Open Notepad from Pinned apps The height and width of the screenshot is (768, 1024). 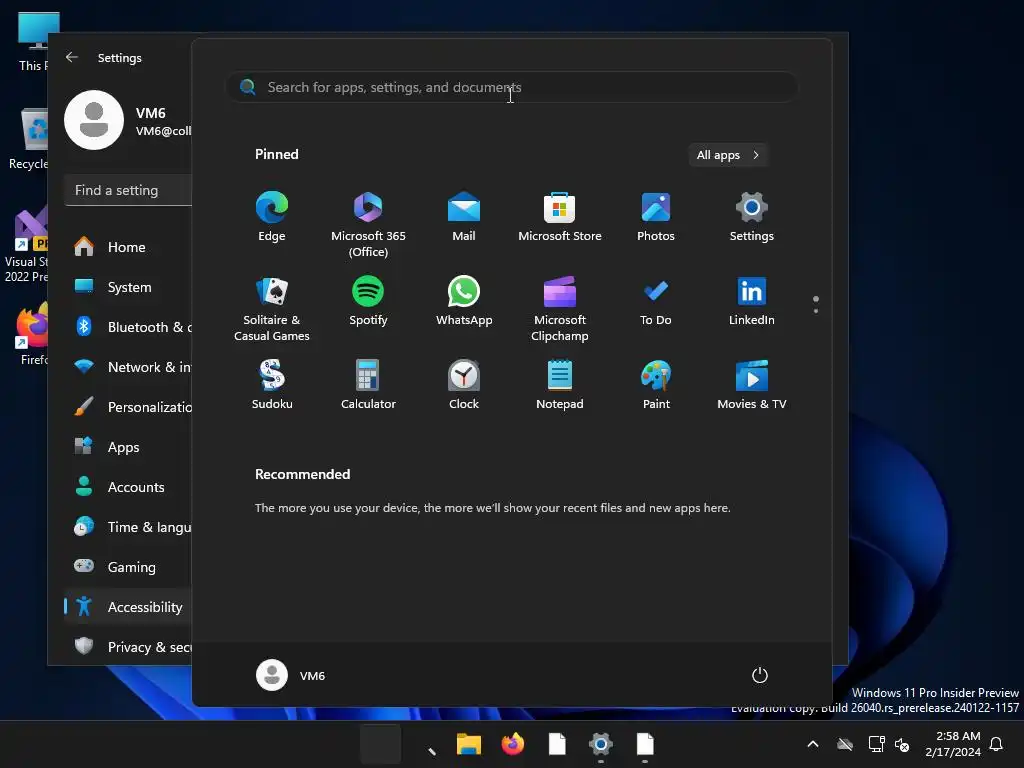pos(560,385)
